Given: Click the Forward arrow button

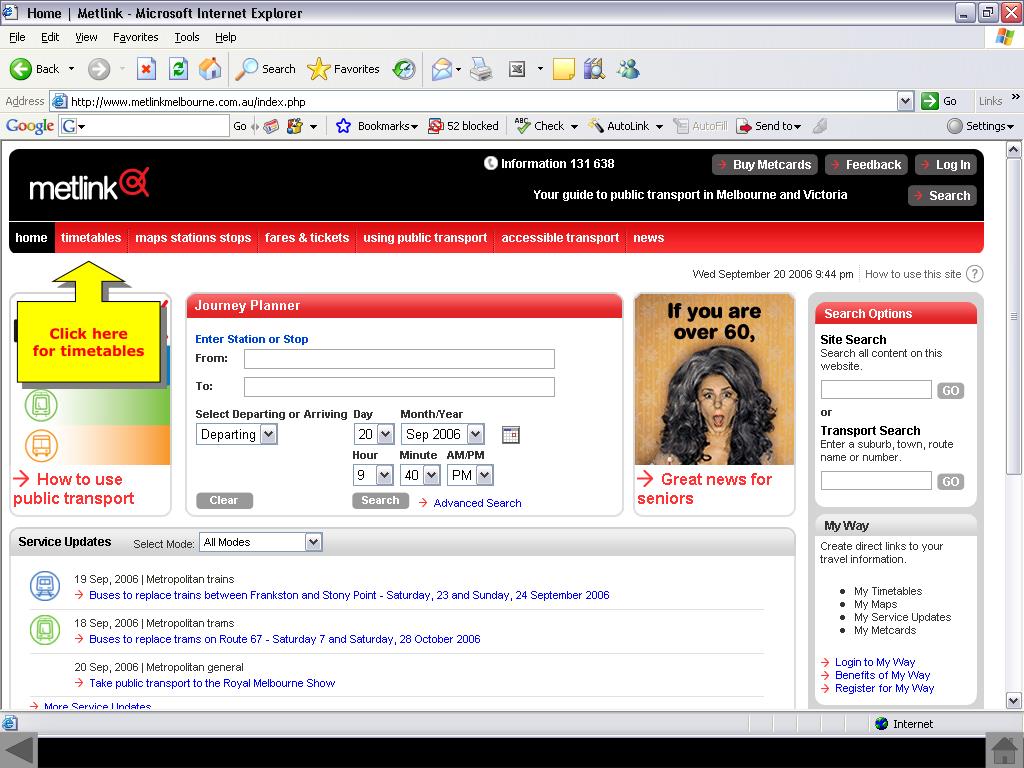Looking at the screenshot, I should pos(99,69).
